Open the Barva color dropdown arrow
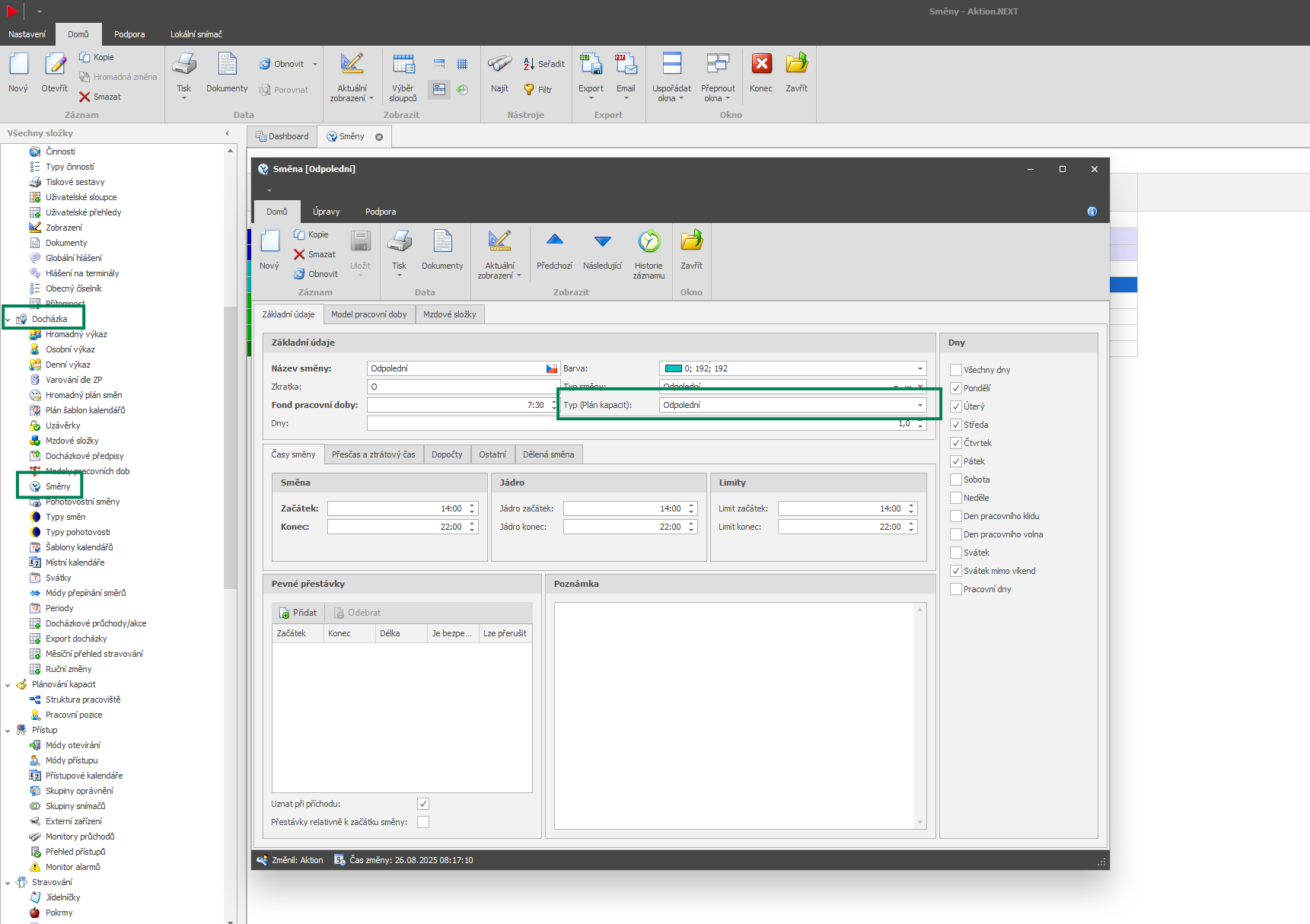1310x924 pixels. coord(920,368)
